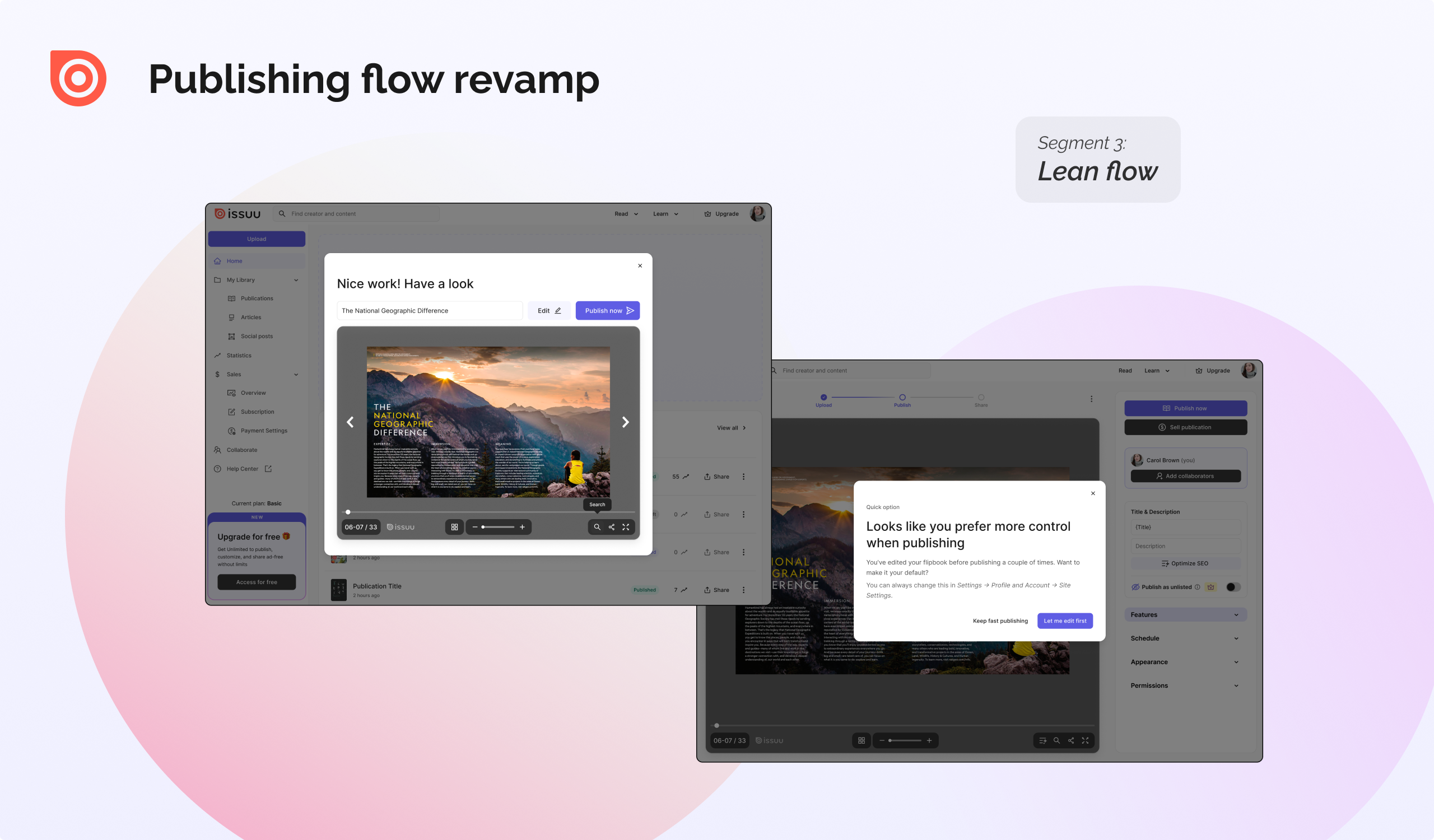Click the Publish now button in the modal
The height and width of the screenshot is (840, 1434).
tap(608, 311)
